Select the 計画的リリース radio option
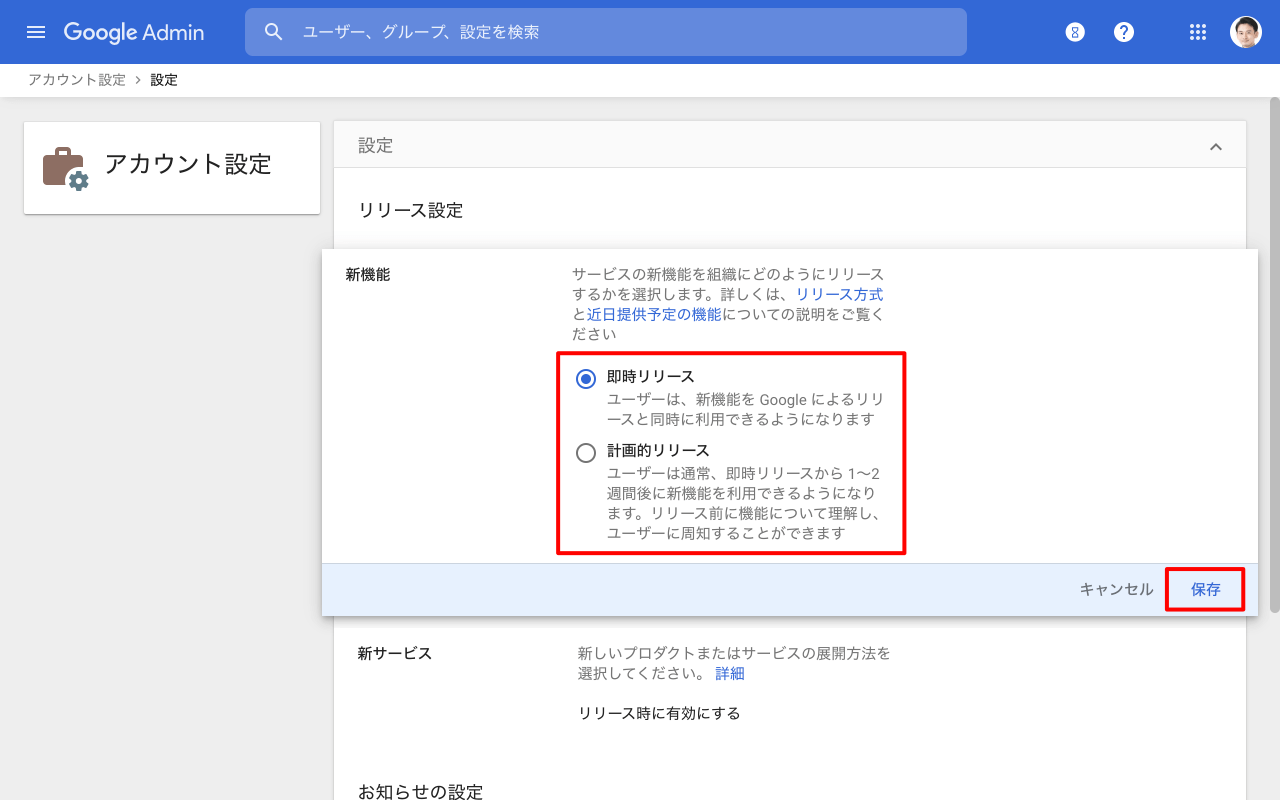The height and width of the screenshot is (800, 1280). 586,453
